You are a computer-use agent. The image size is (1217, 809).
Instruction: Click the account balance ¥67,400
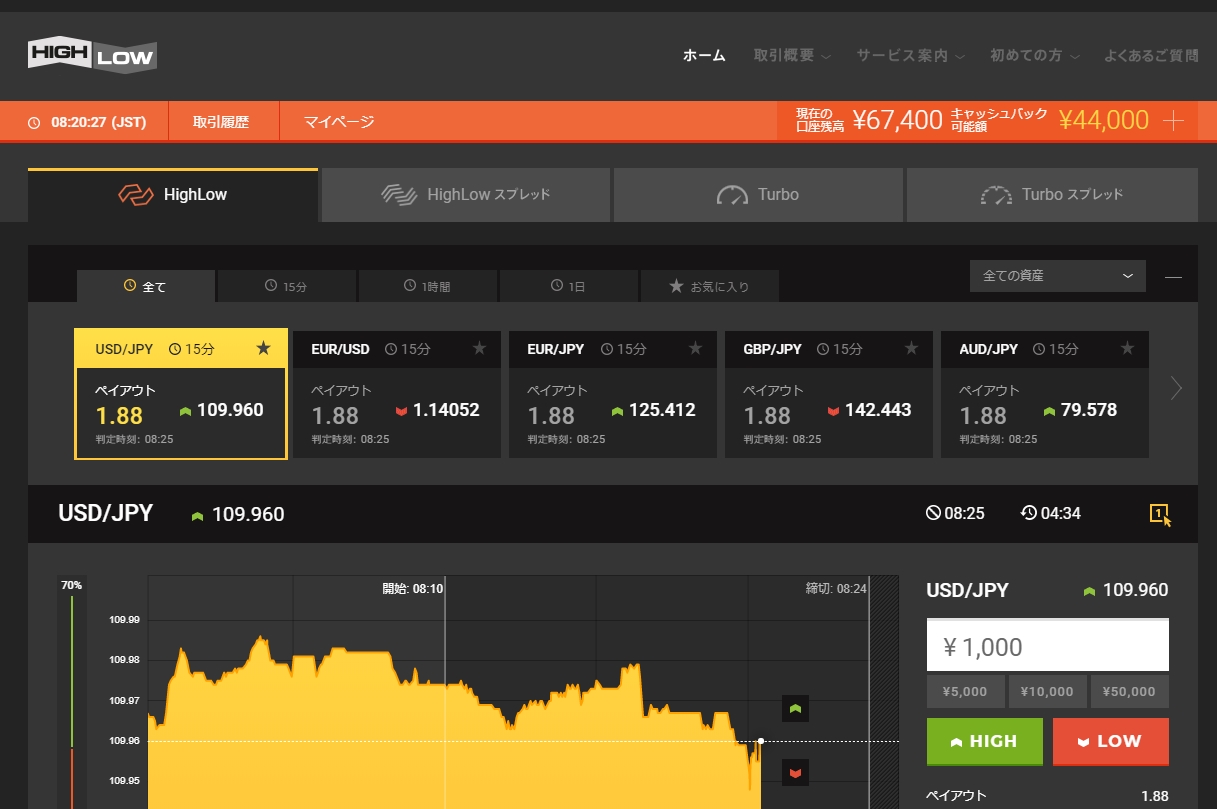(898, 121)
